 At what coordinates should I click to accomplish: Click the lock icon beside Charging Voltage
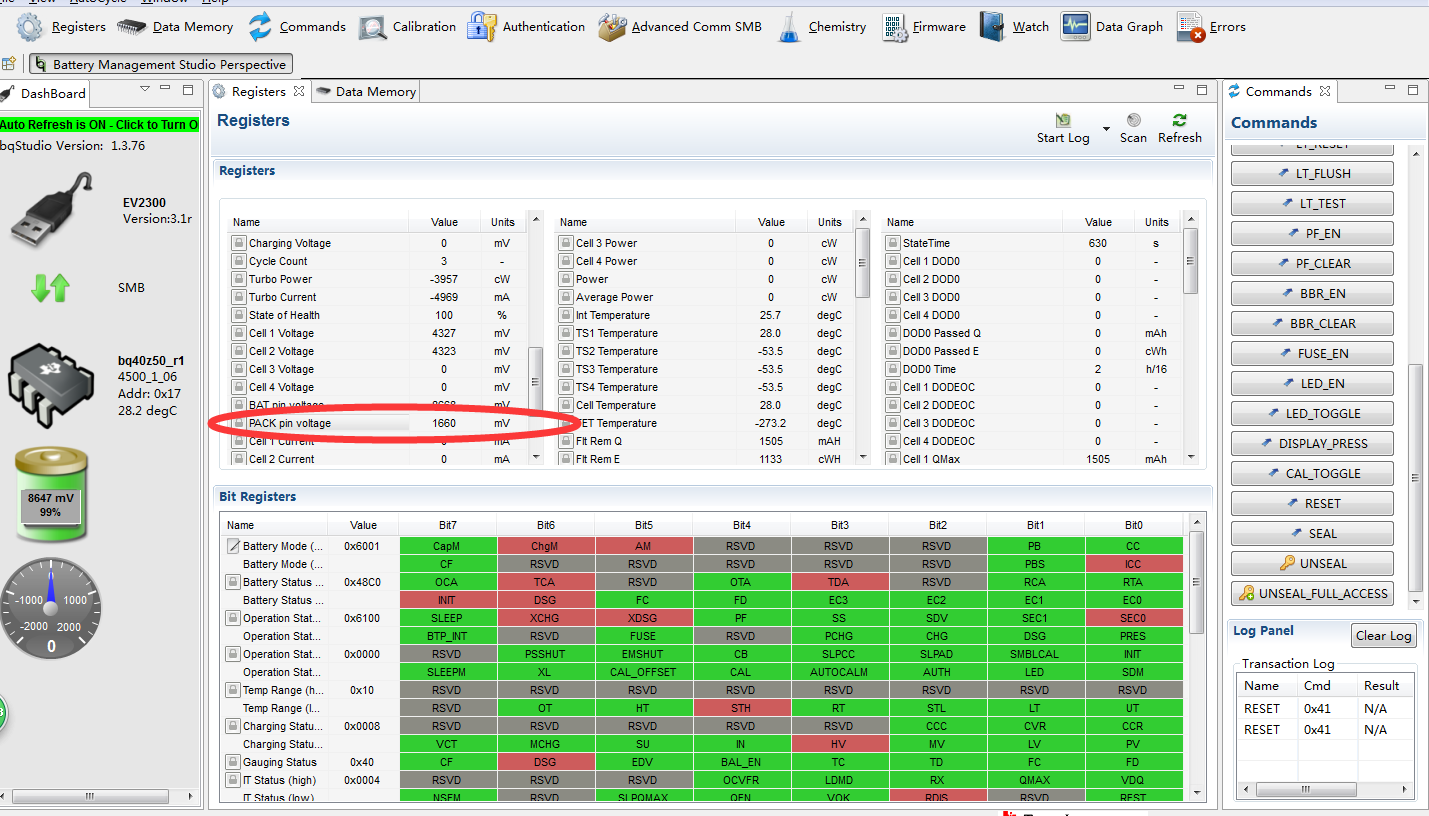[239, 243]
